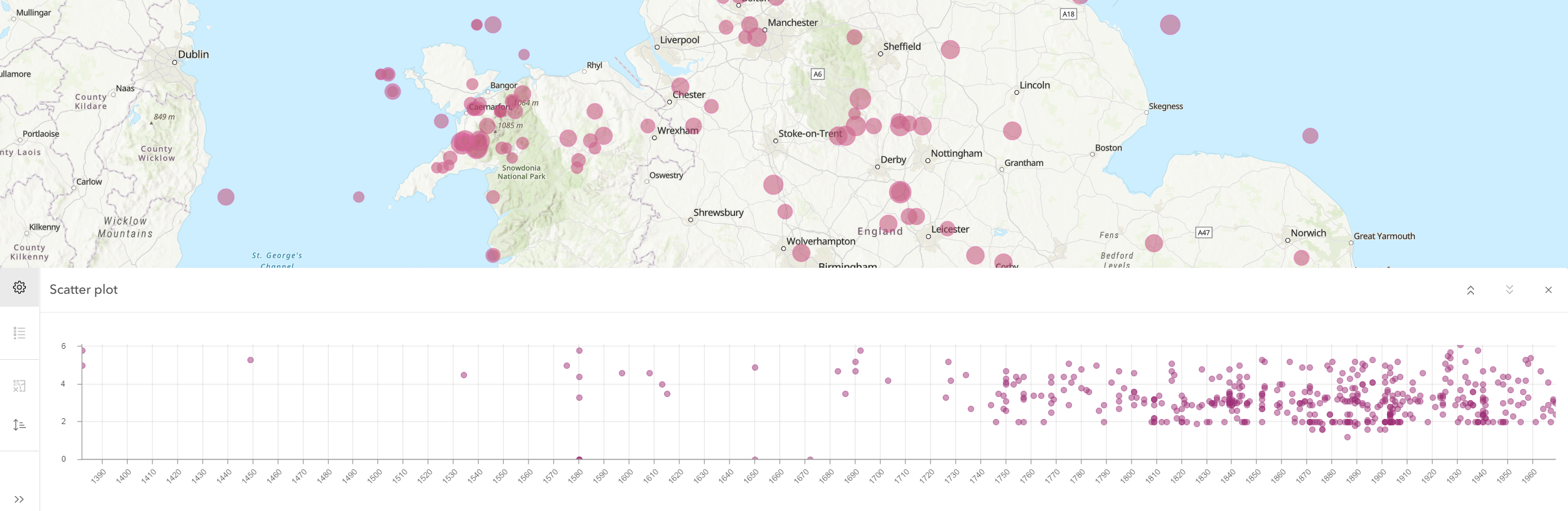Select the Dublin label on the map
The image size is (1568, 511).
(193, 54)
